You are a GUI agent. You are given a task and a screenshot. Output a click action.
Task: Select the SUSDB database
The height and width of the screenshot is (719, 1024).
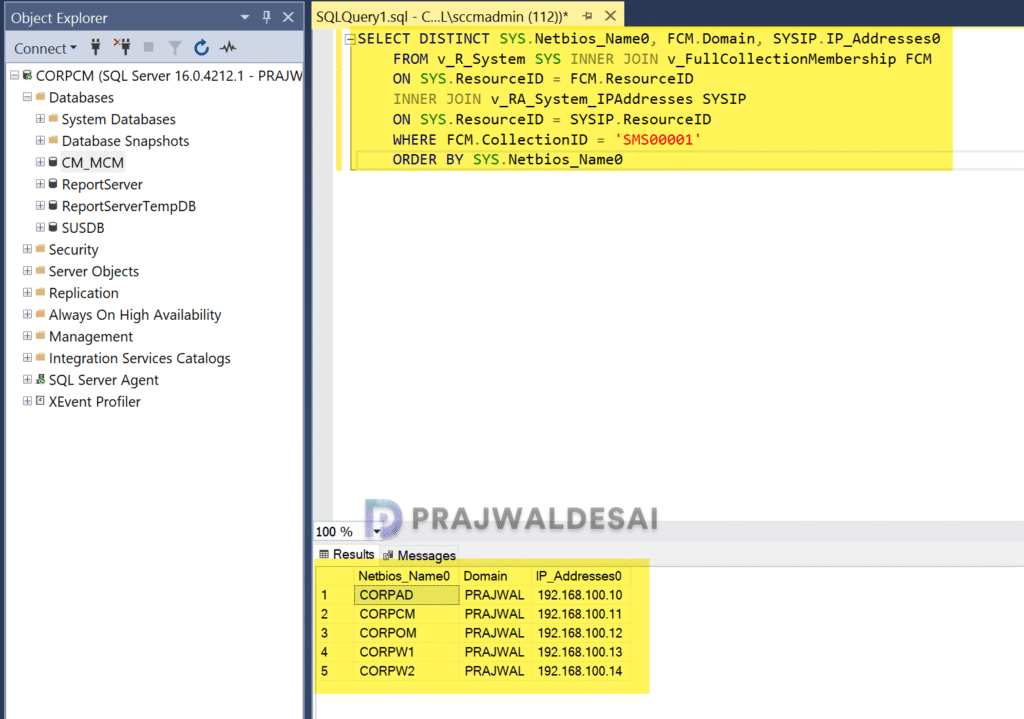pyautogui.click(x=83, y=228)
